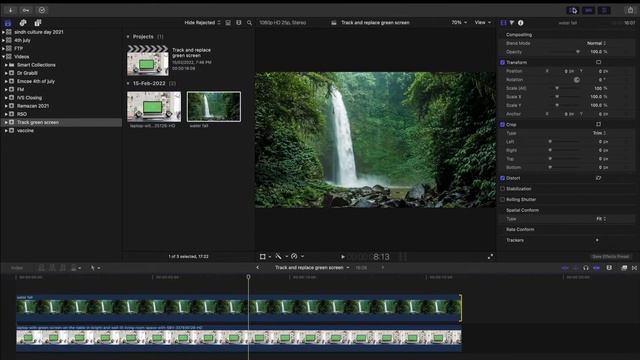Show the Titles and Generators sidebar icon
Screen dimensions: 640x360
point(38,23)
